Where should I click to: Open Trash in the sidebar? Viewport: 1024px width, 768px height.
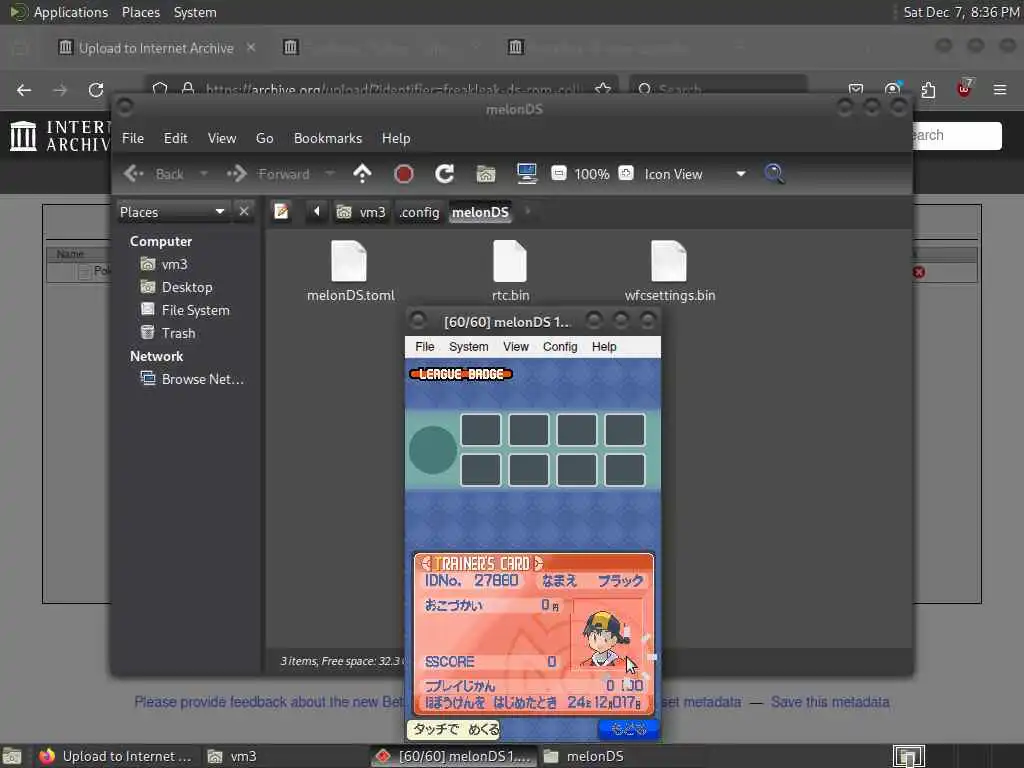coord(168,333)
